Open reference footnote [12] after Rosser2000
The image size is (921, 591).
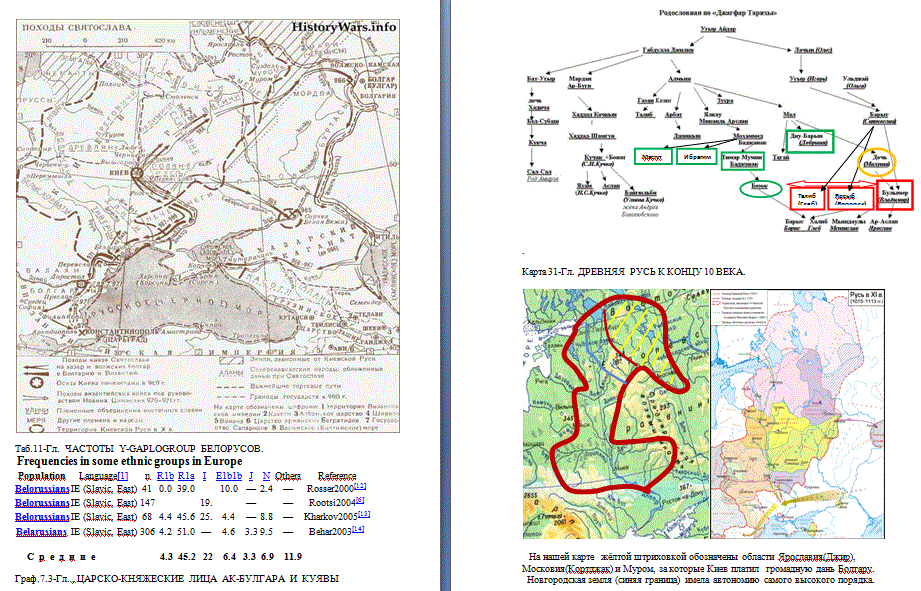[x=360, y=486]
